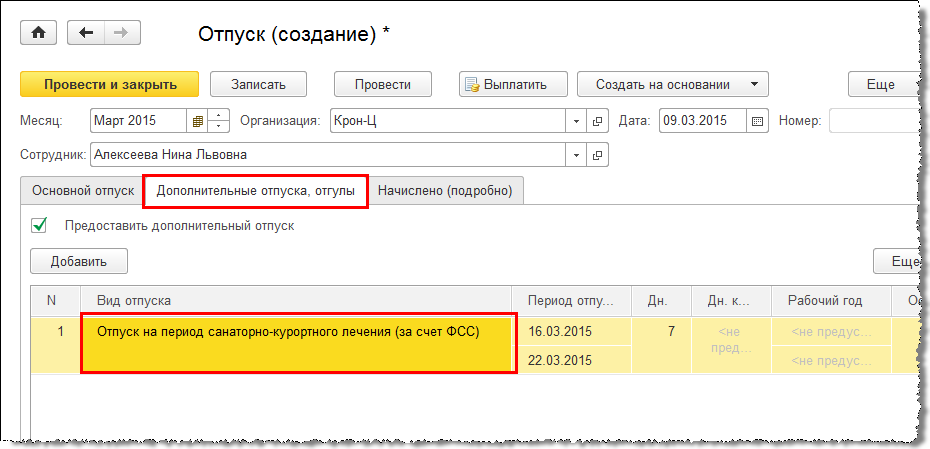
Task: Click the Вид отпуска column header
Action: tap(296, 301)
